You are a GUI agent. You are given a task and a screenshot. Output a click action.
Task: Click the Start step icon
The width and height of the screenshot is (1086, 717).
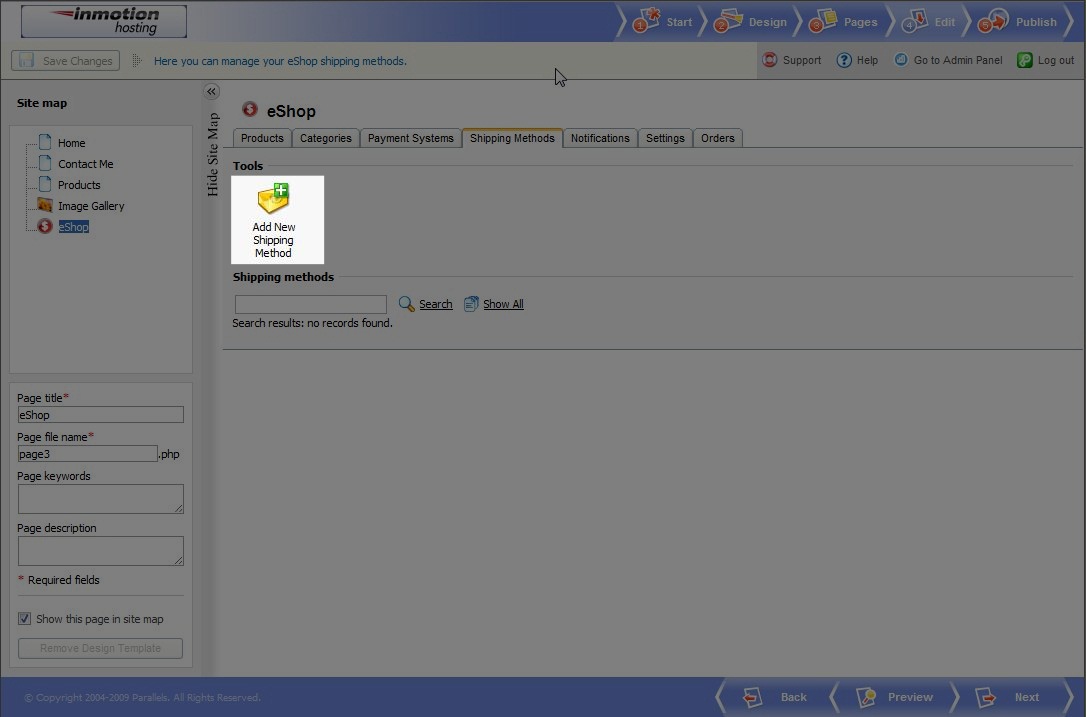(646, 21)
